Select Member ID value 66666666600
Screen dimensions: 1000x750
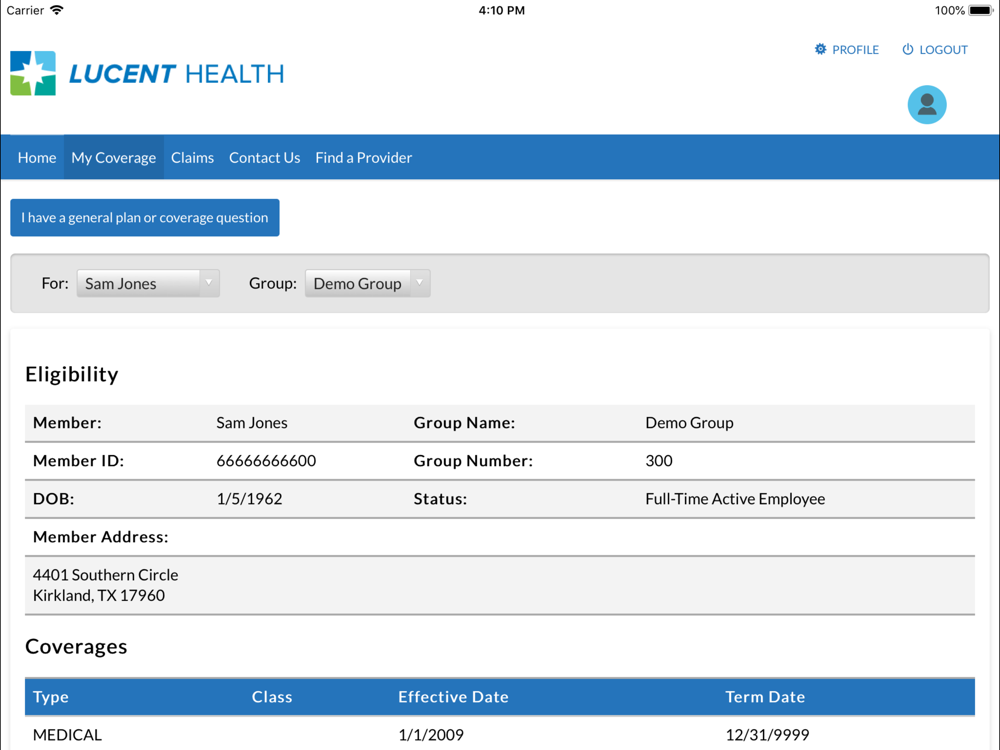266,460
